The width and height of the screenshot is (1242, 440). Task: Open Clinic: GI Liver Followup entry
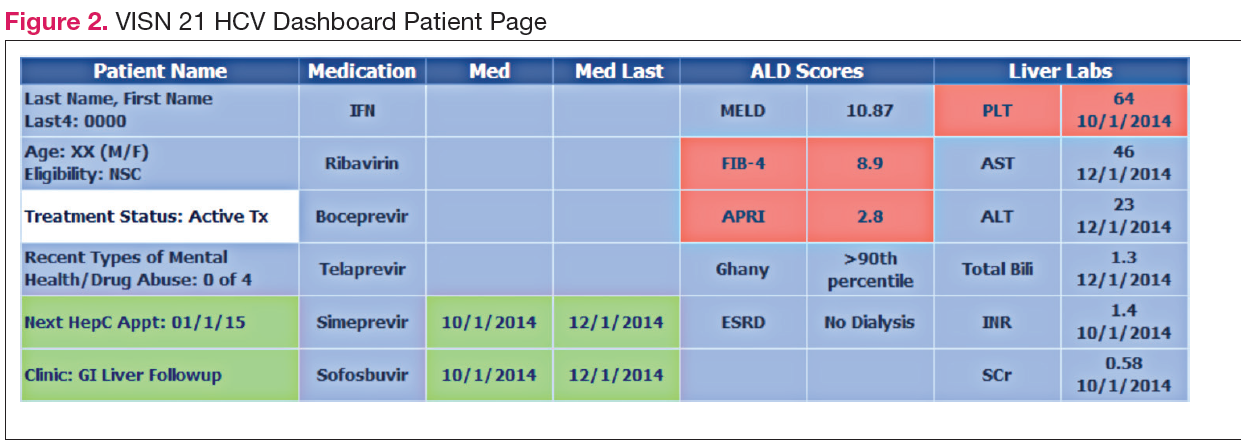[160, 375]
